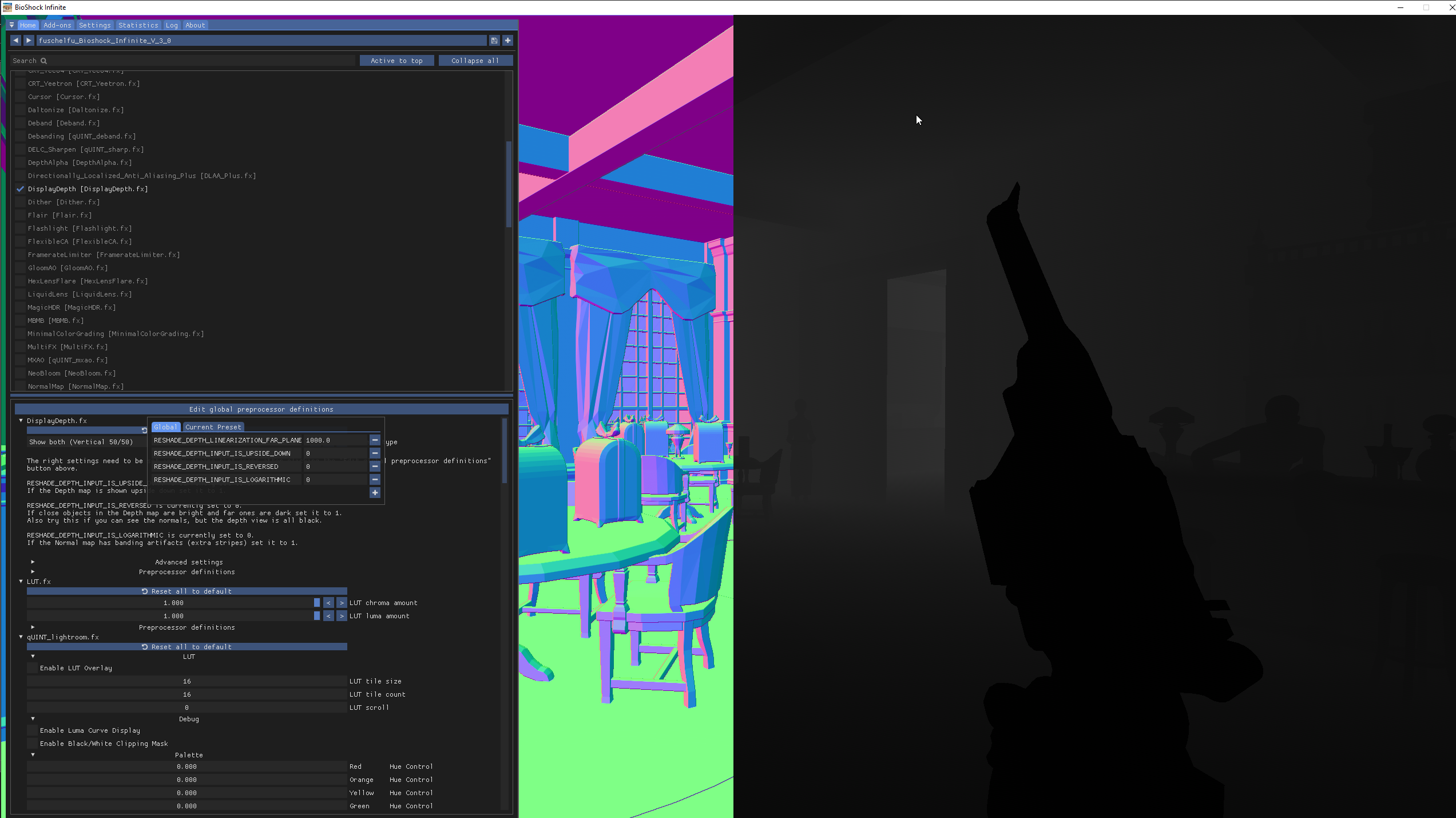Increase LUT chroma amount with right arrow
Viewport: 1456px width, 818px height.
342,603
